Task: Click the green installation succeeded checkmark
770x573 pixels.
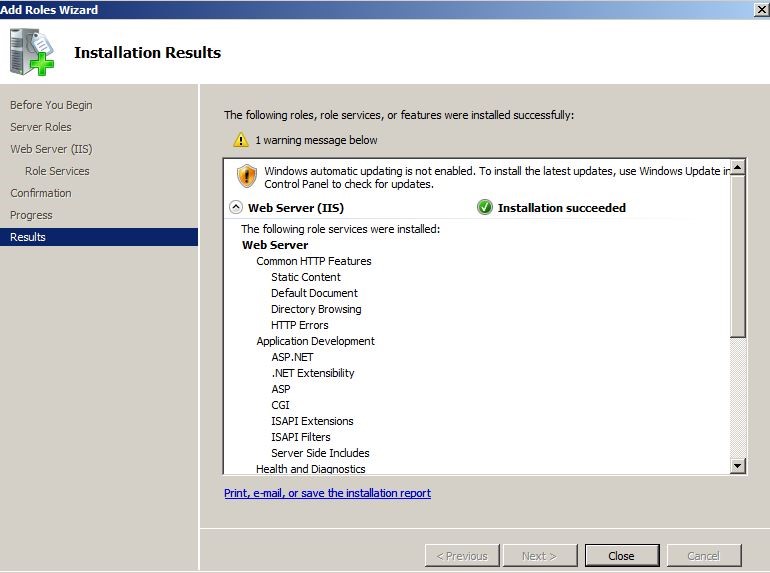Action: pyautogui.click(x=485, y=208)
